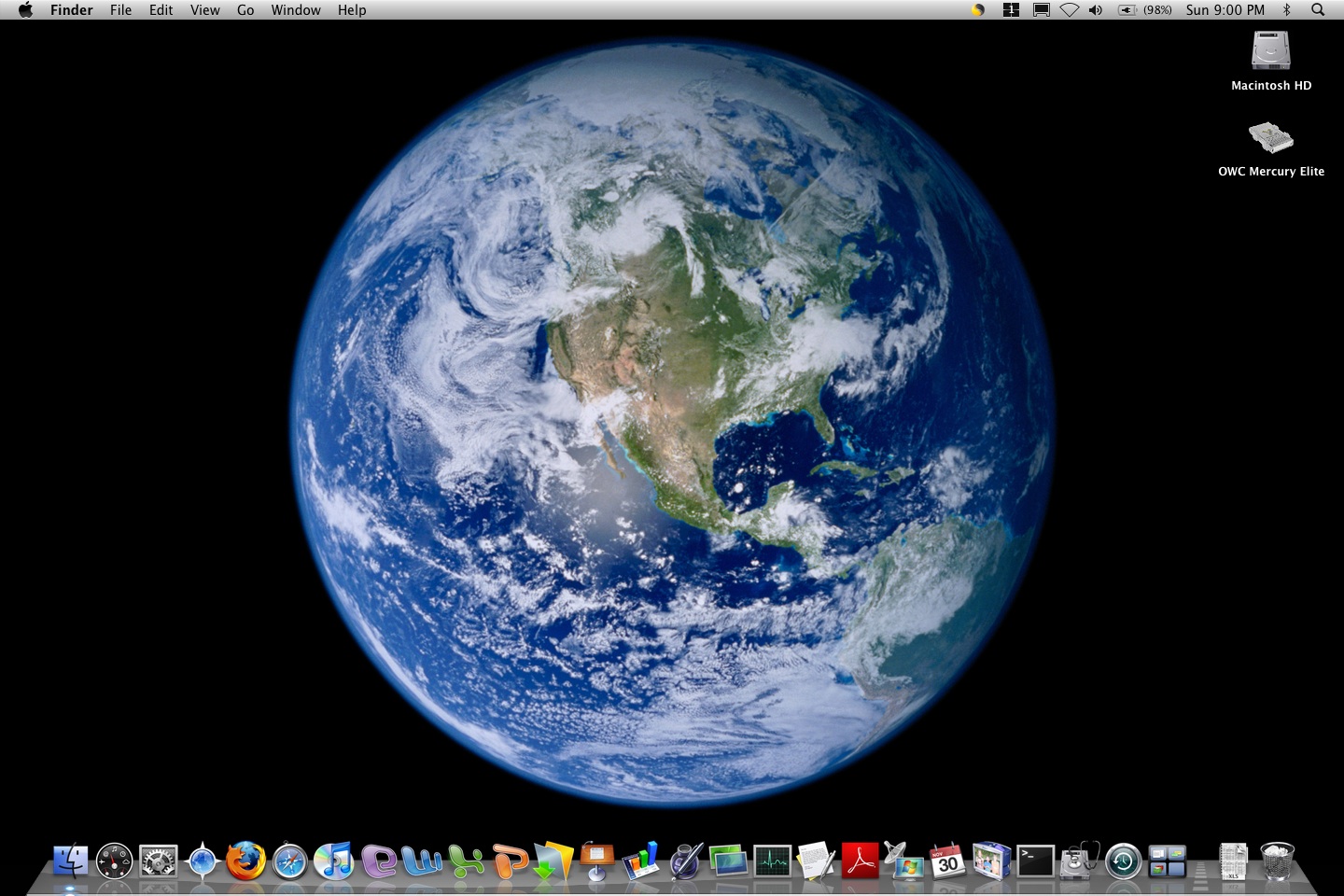1344x896 pixels.
Task: Open the stacked photos icon in the Dock
Action: pyautogui.click(x=729, y=861)
